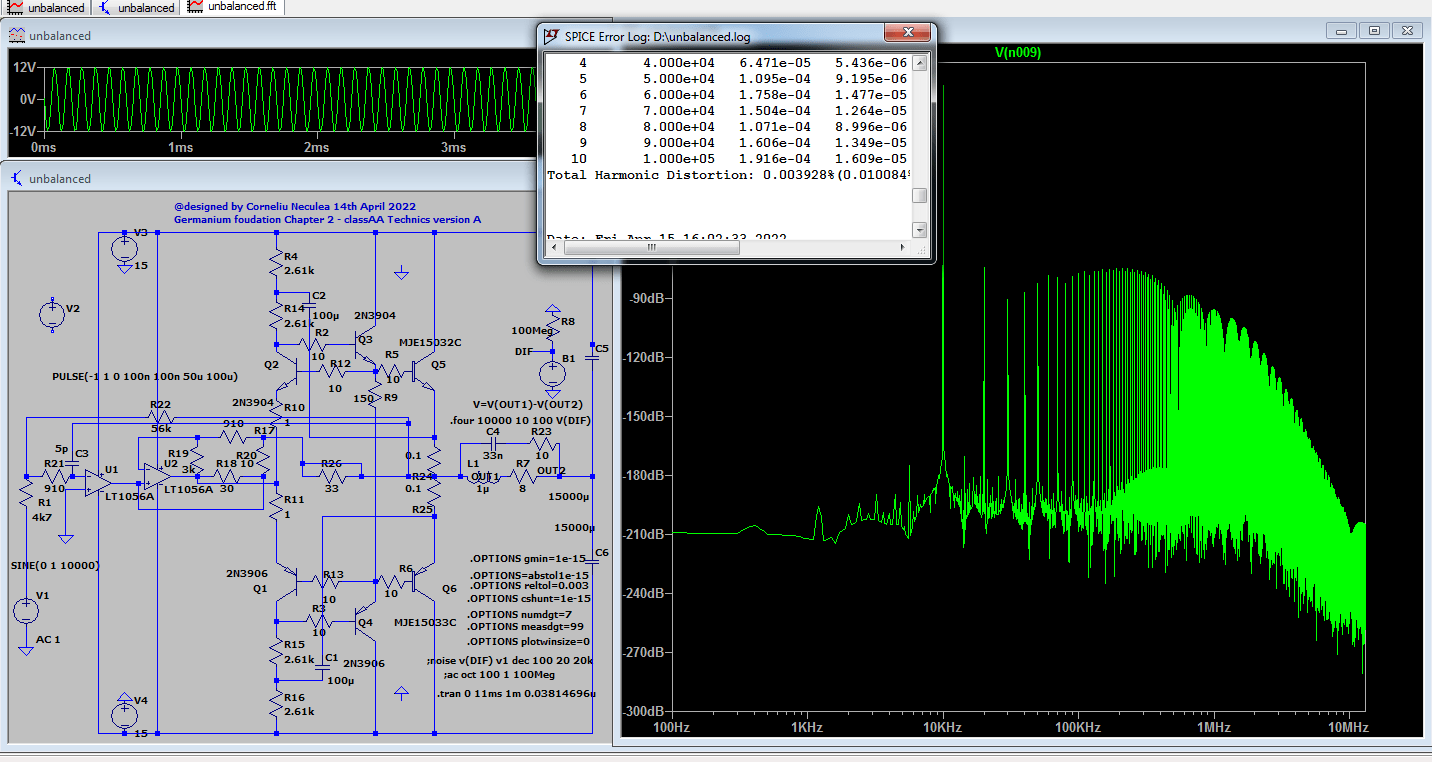This screenshot has height=762, width=1432.
Task: Click the V=V(OUT1)-V(OUT2) expression
Action: pyautogui.click(x=527, y=405)
